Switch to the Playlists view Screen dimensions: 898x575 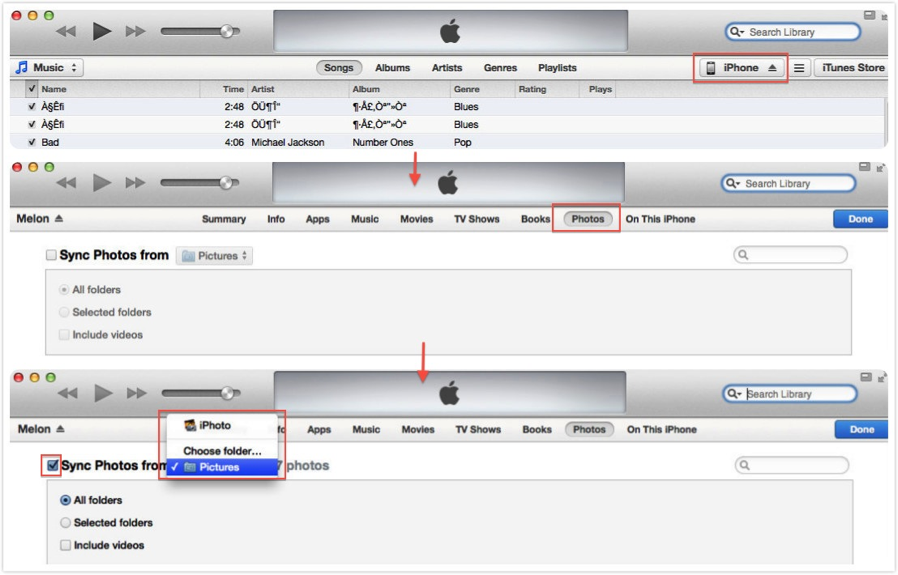click(557, 68)
